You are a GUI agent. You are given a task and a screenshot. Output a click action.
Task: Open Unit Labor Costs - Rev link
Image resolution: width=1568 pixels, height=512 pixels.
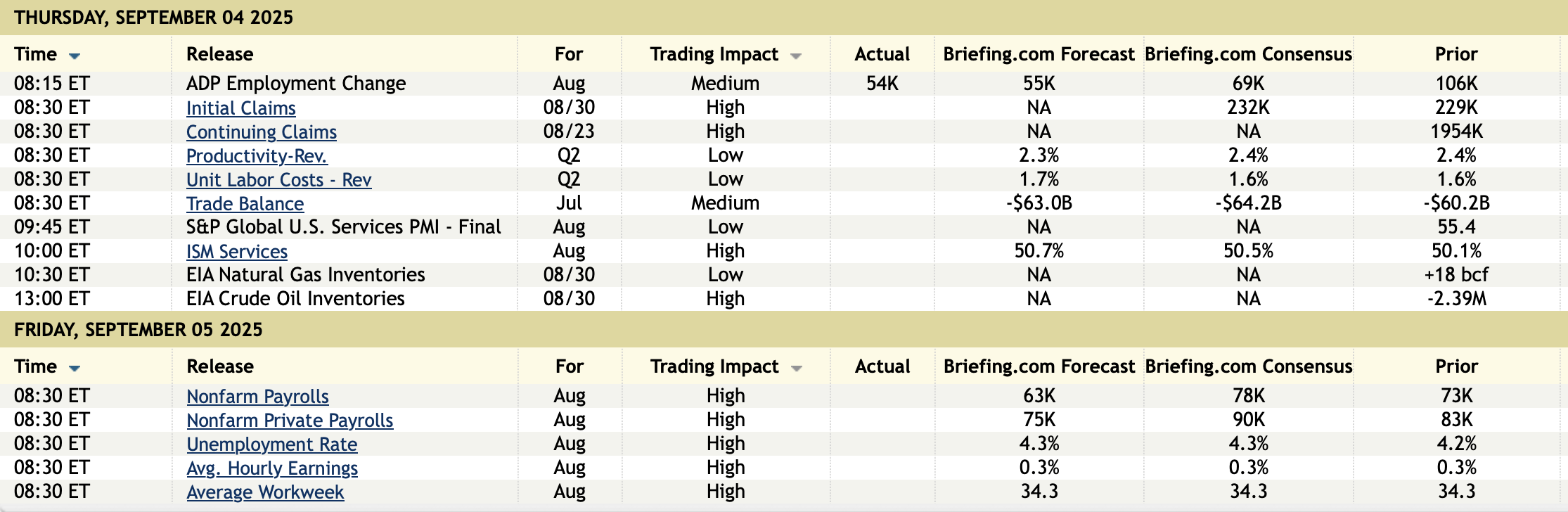(278, 180)
